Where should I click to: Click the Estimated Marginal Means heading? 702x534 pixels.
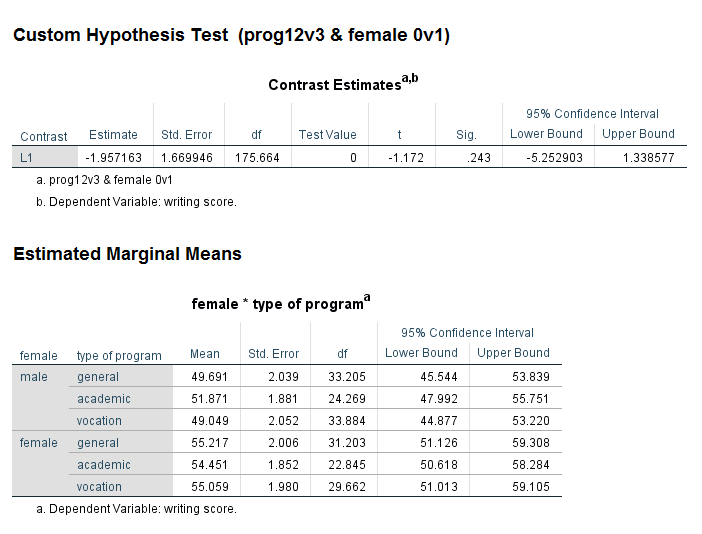pyautogui.click(x=127, y=254)
